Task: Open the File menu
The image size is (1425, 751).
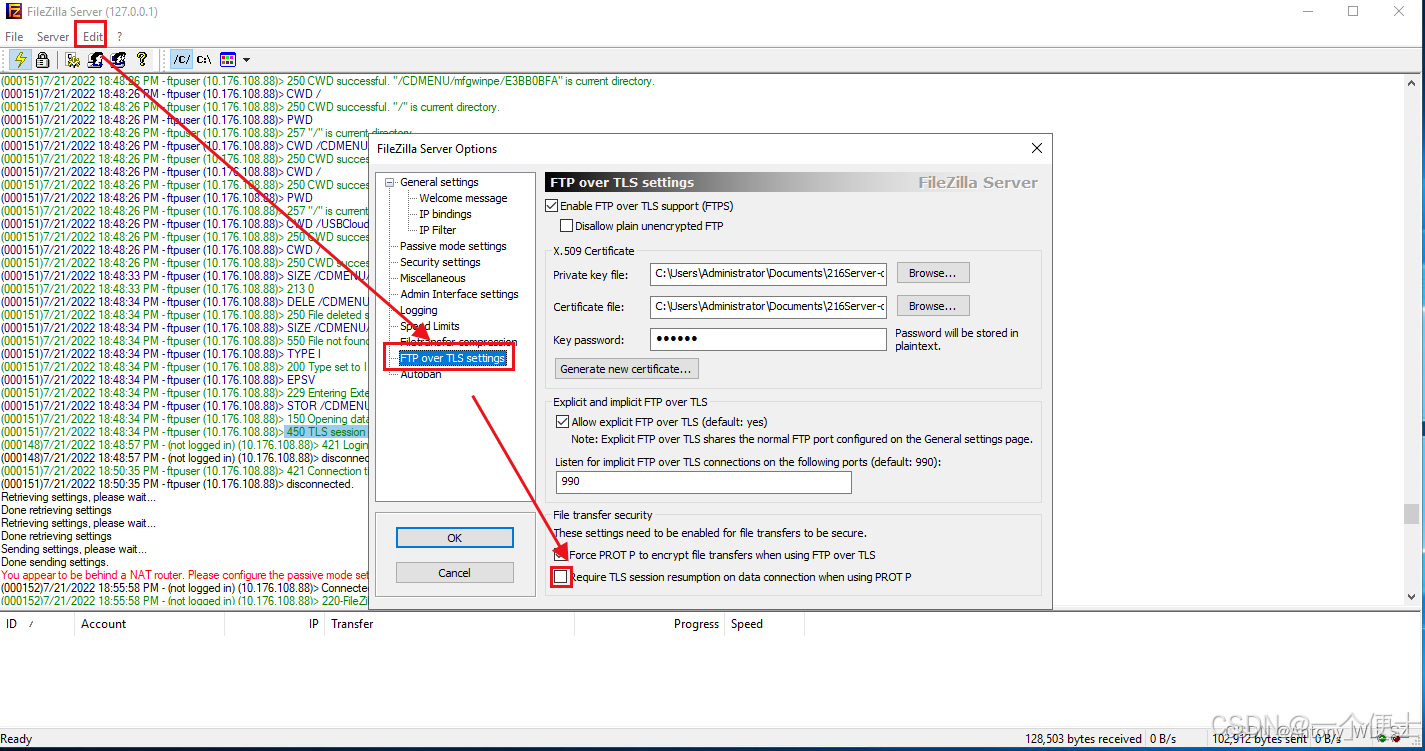Action: (x=14, y=36)
